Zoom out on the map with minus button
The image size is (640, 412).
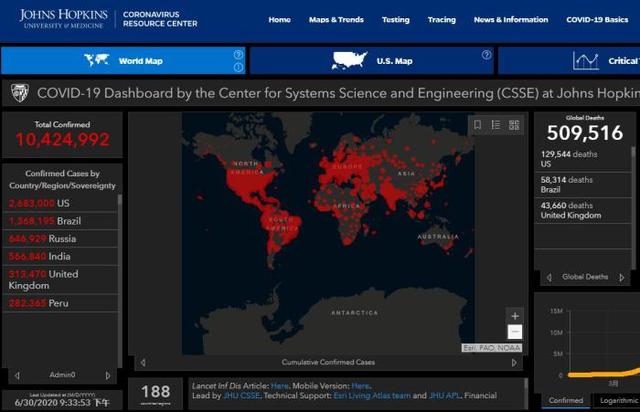(514, 332)
